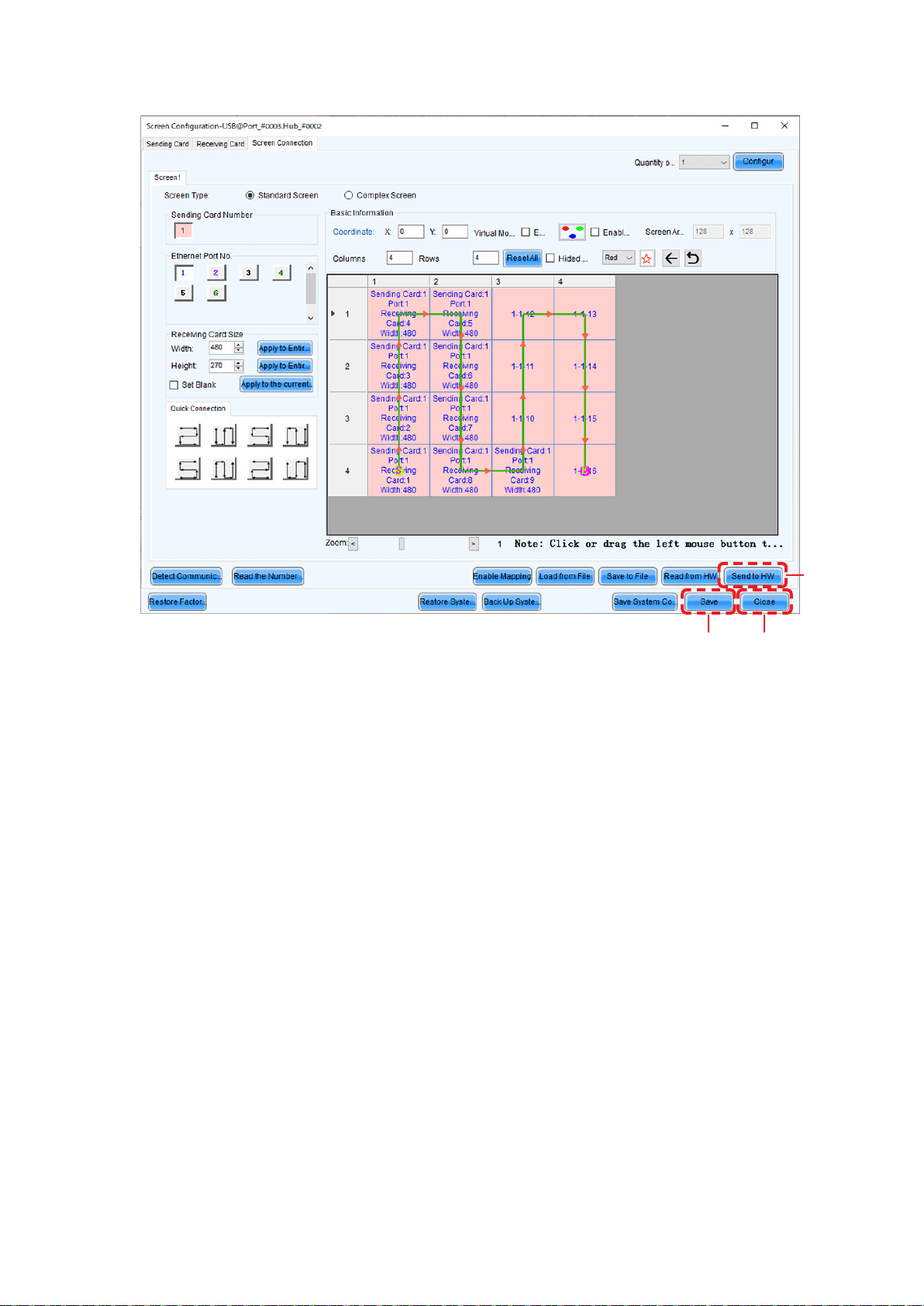The image size is (924, 1306).
Task: Select Ethernet port 6
Action: tap(216, 293)
